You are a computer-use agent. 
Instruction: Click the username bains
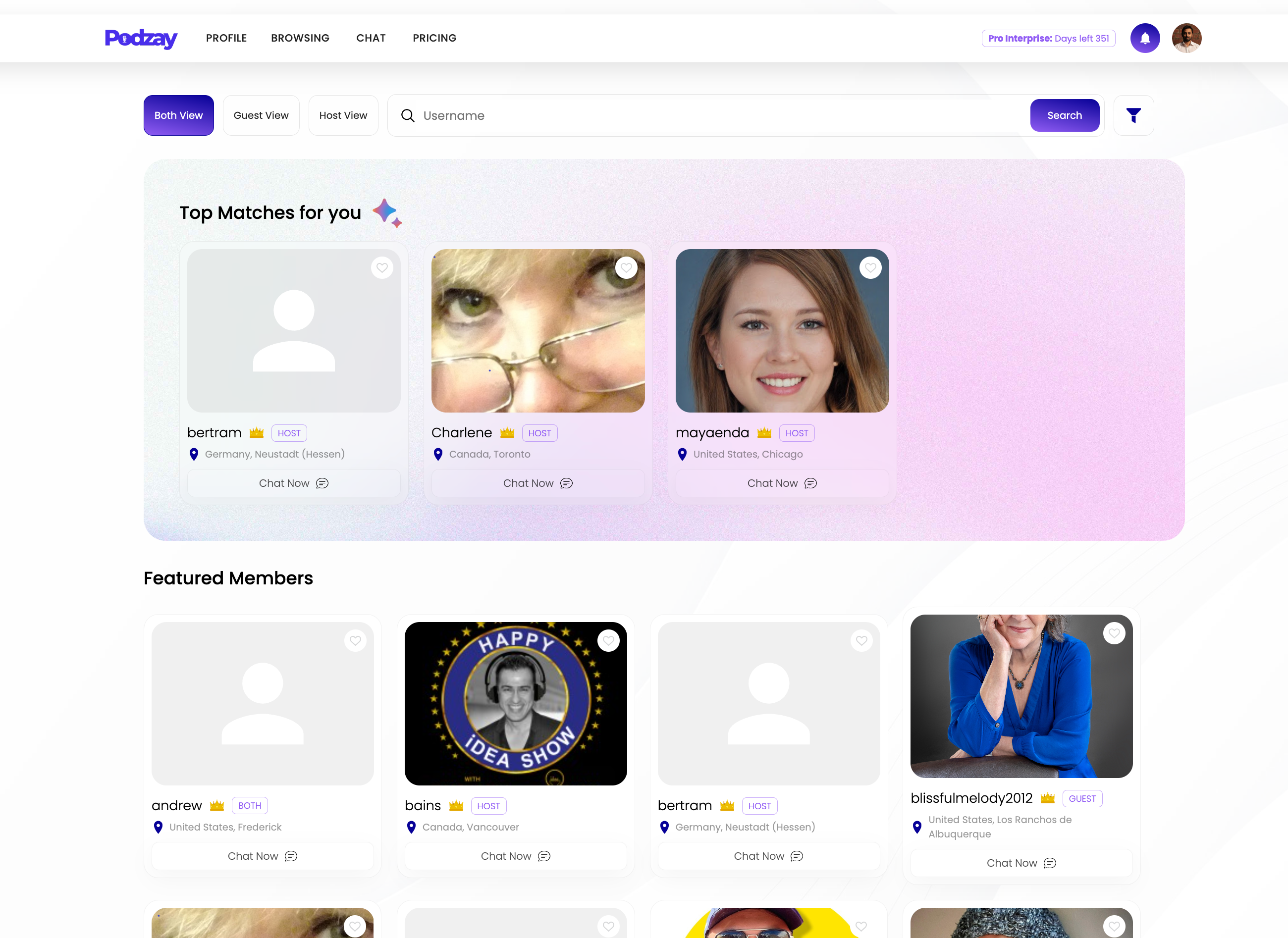(x=423, y=805)
